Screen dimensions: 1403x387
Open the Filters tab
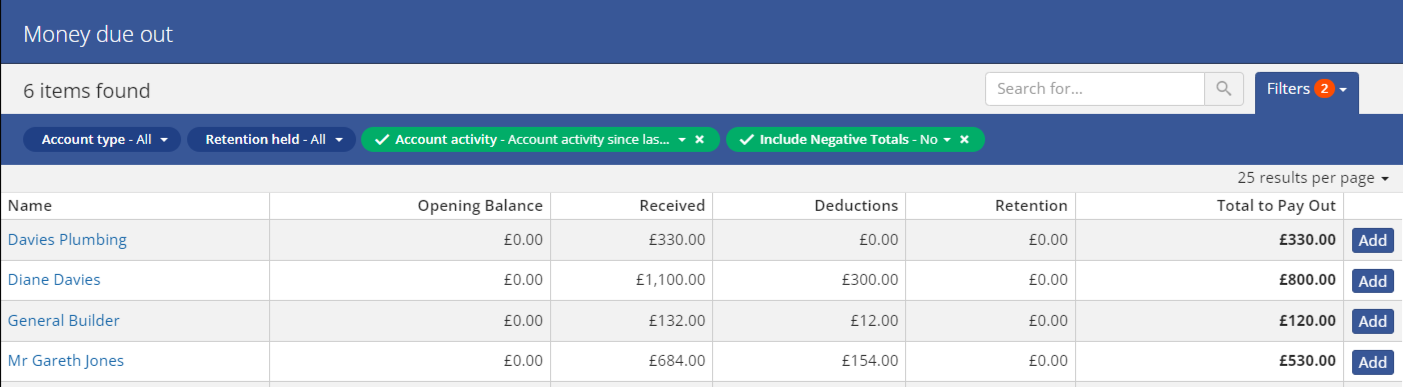[x=1307, y=89]
